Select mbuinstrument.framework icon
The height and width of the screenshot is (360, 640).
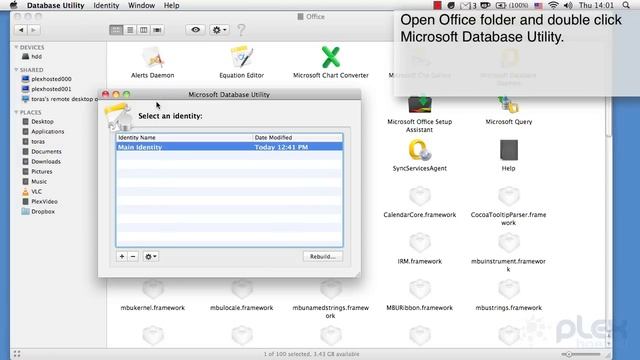point(509,243)
